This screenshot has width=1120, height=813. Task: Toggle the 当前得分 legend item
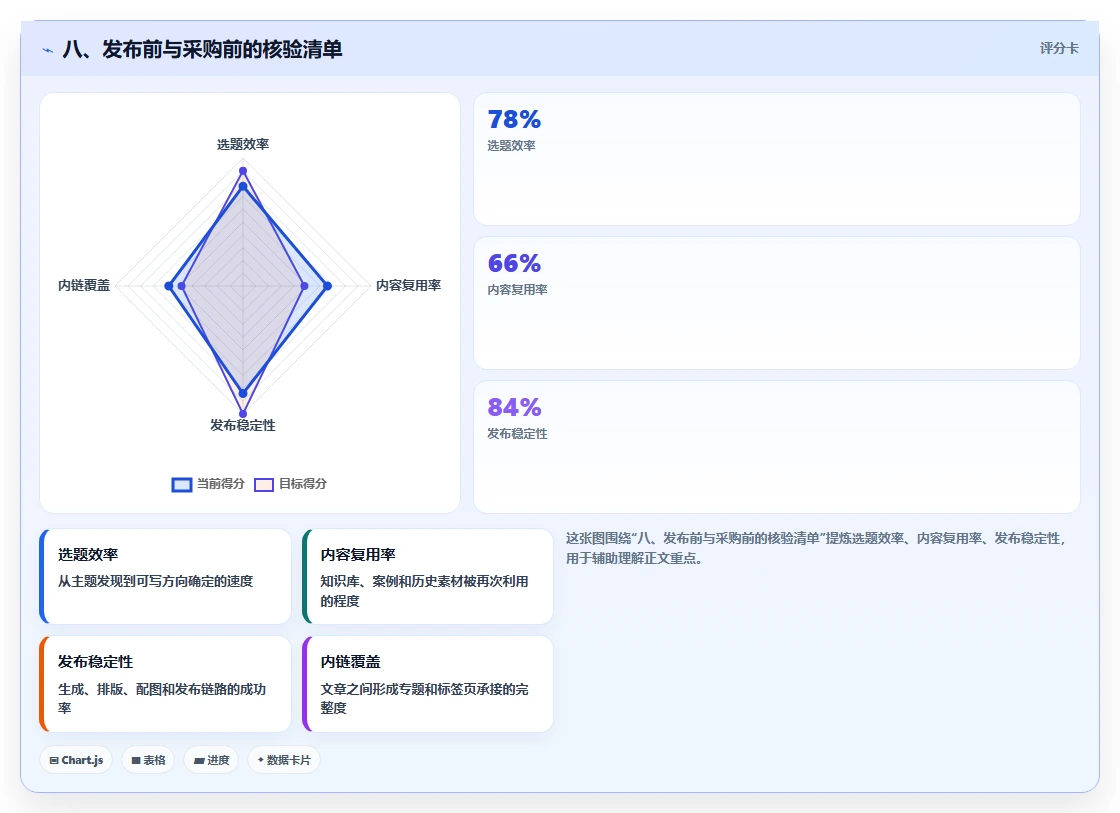pos(208,484)
